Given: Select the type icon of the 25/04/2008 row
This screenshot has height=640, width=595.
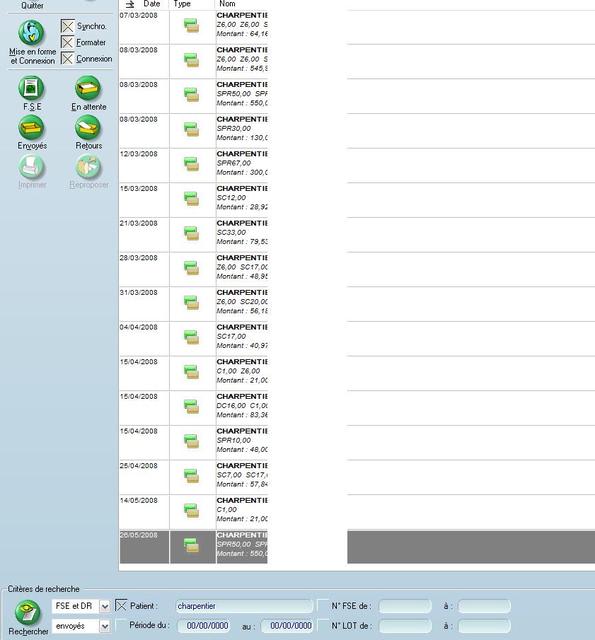Looking at the screenshot, I should tap(191, 476).
